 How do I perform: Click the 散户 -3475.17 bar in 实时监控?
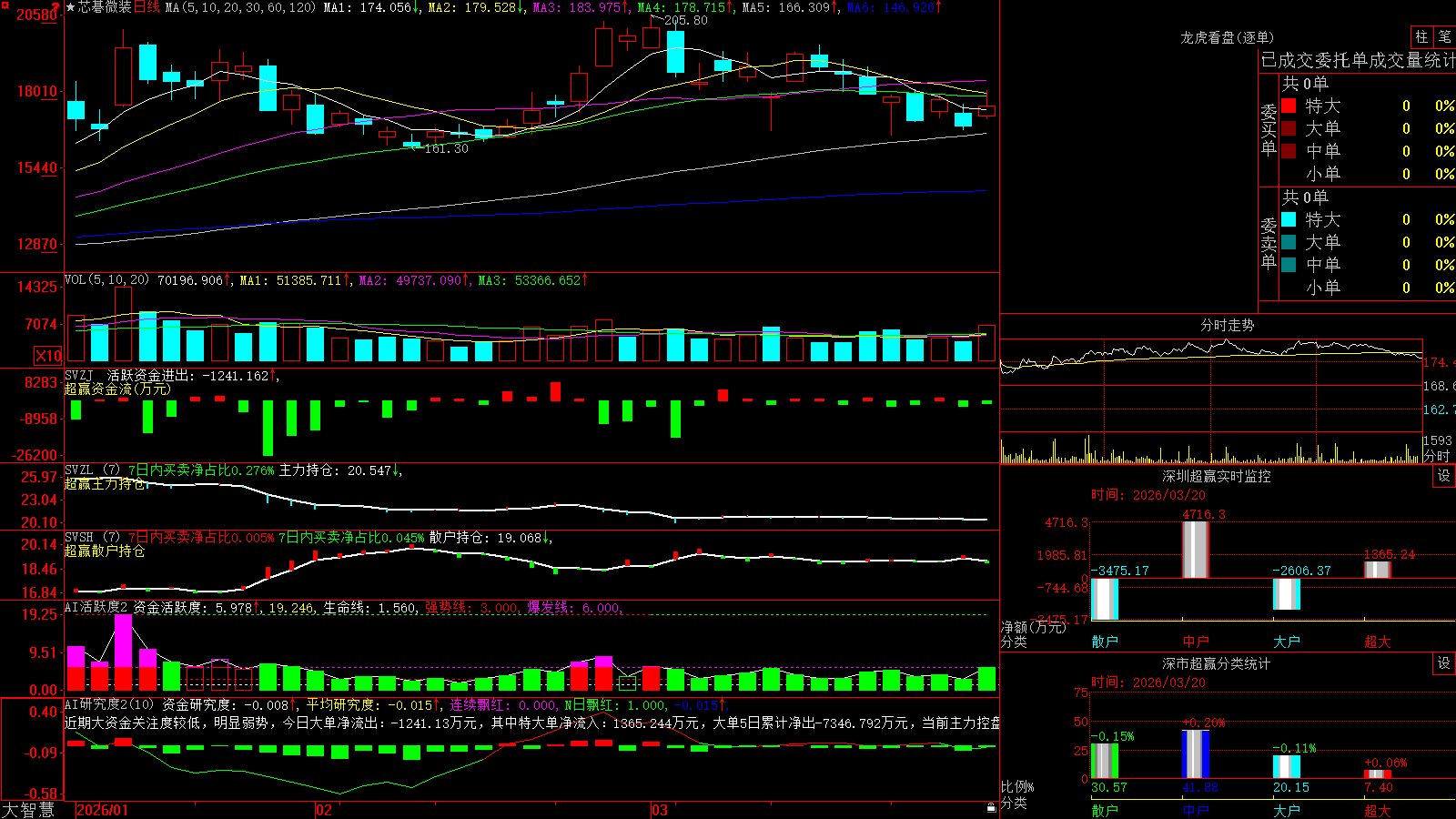[1105, 600]
